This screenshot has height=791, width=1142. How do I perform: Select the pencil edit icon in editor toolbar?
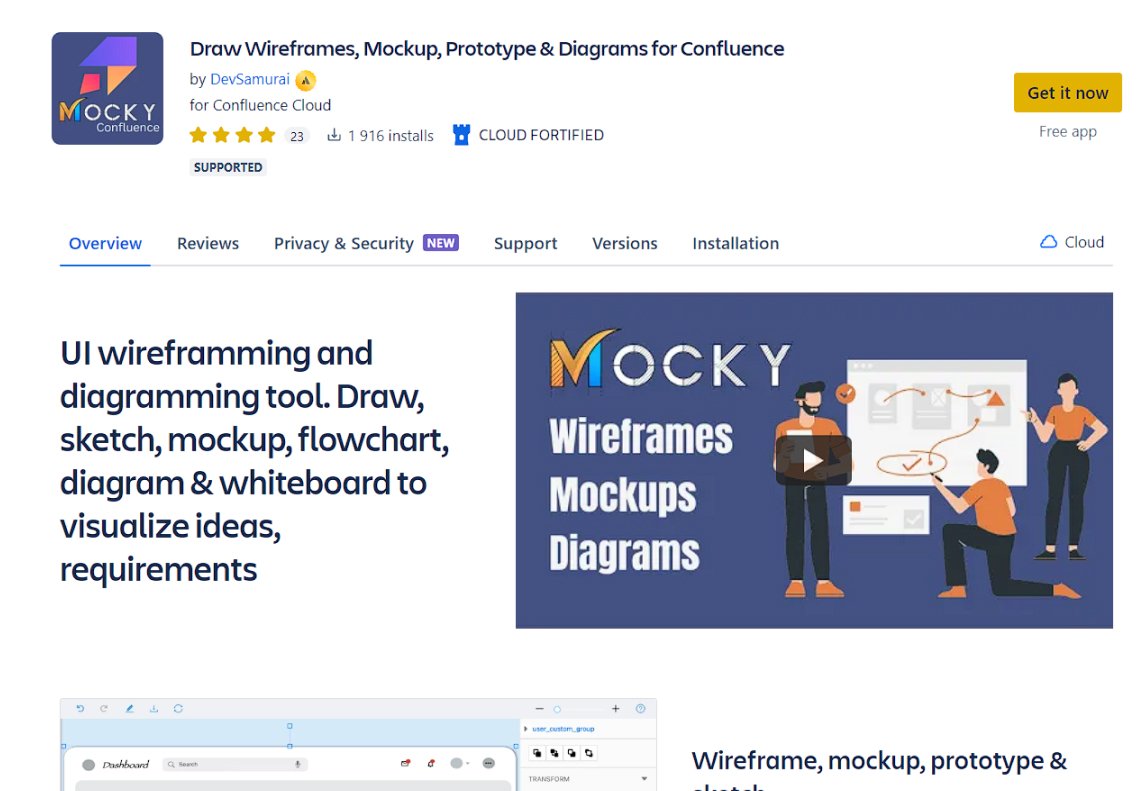point(130,708)
